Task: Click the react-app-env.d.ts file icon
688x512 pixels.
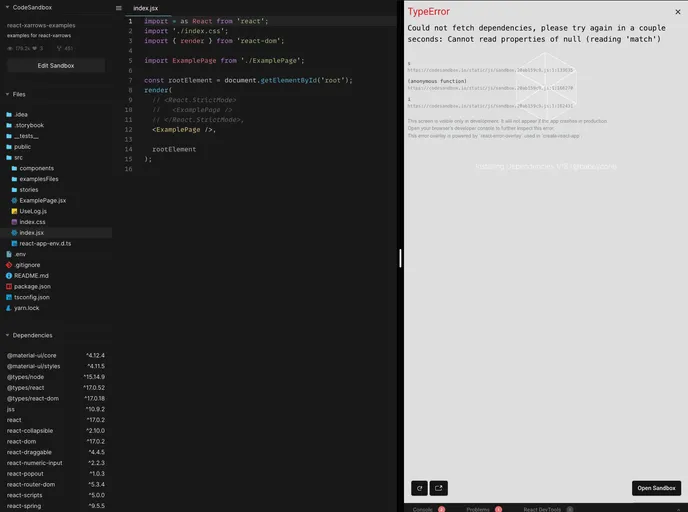Action: [14, 243]
